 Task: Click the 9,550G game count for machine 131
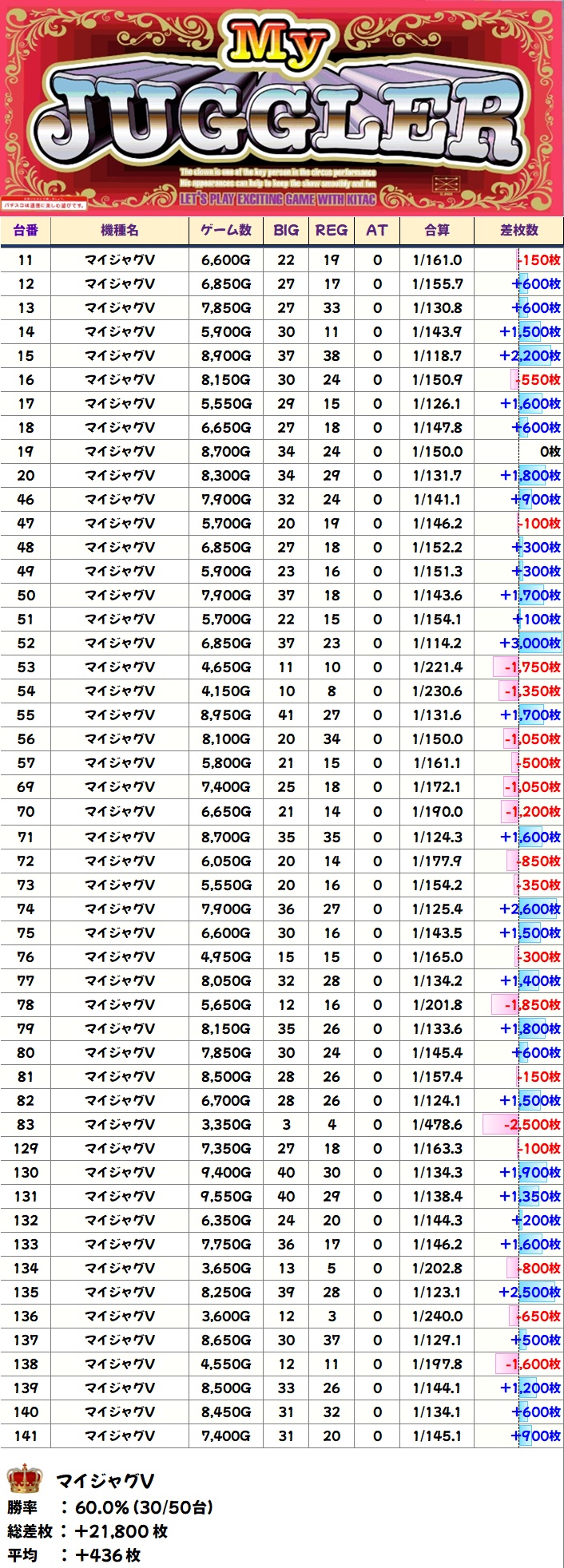pos(226,1196)
